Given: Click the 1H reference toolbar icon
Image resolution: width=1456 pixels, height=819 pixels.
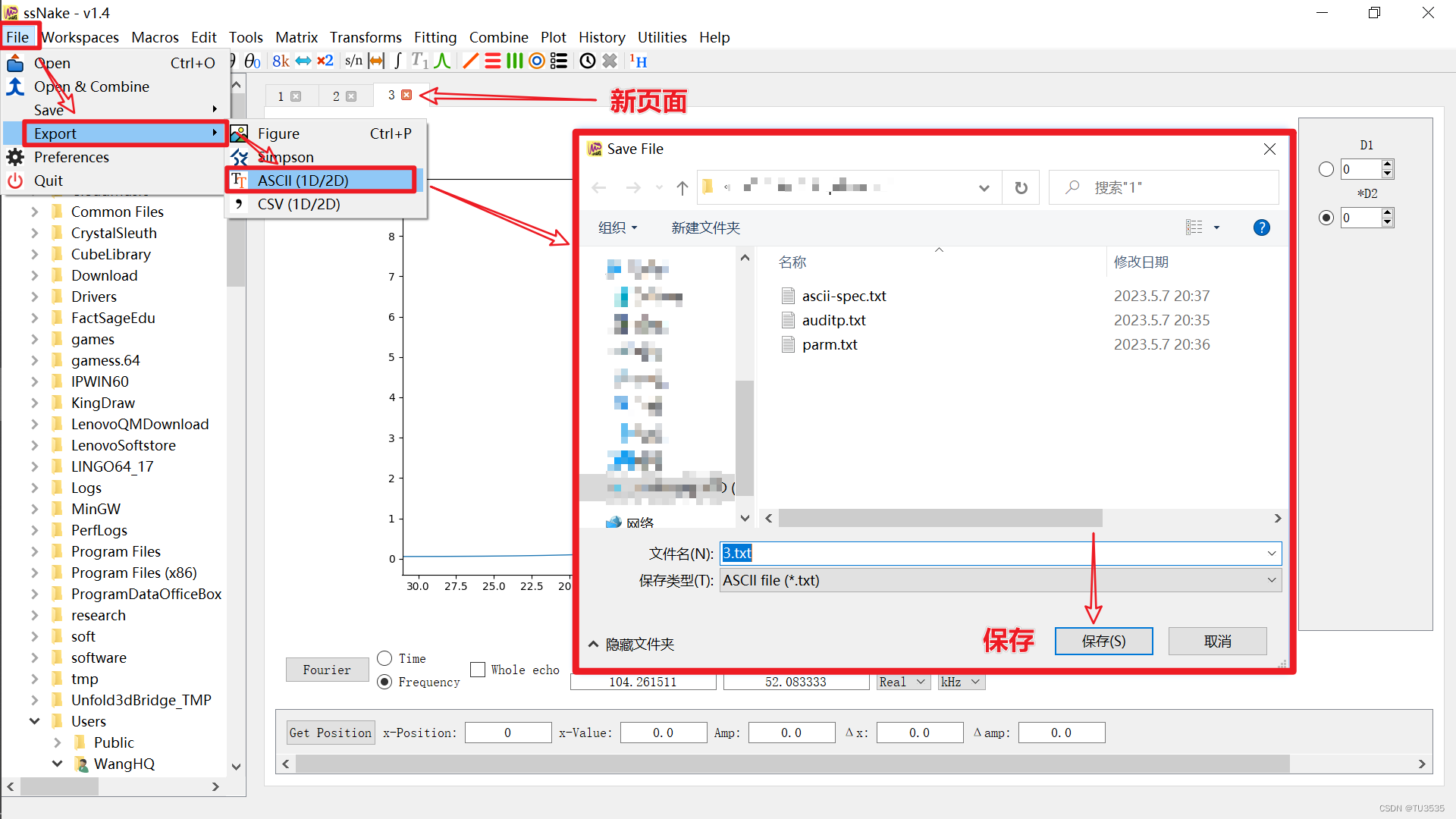Looking at the screenshot, I should pyautogui.click(x=638, y=61).
